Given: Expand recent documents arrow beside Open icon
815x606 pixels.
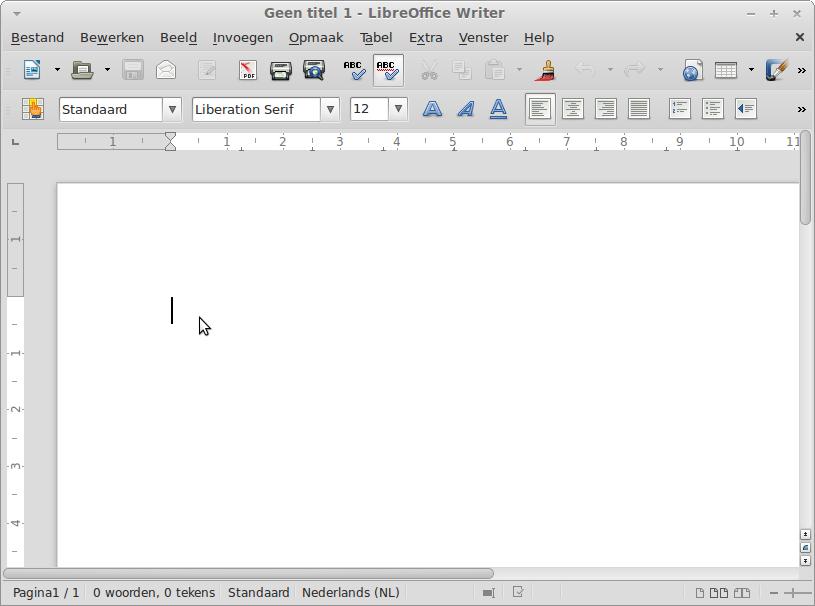Looking at the screenshot, I should pyautogui.click(x=107, y=70).
